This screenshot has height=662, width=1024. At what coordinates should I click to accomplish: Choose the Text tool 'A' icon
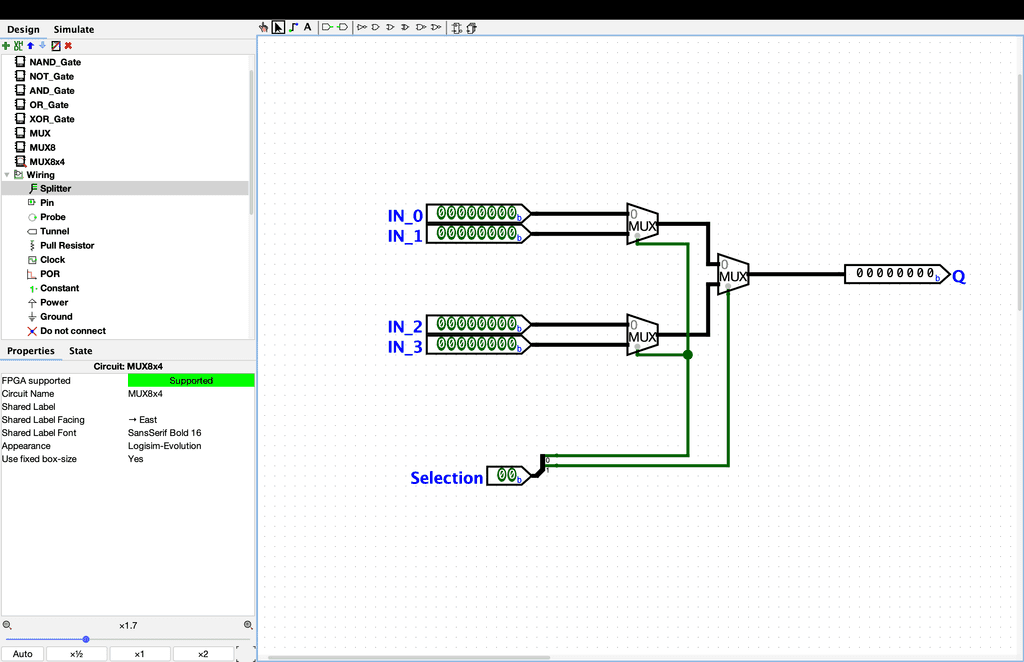[x=307, y=27]
